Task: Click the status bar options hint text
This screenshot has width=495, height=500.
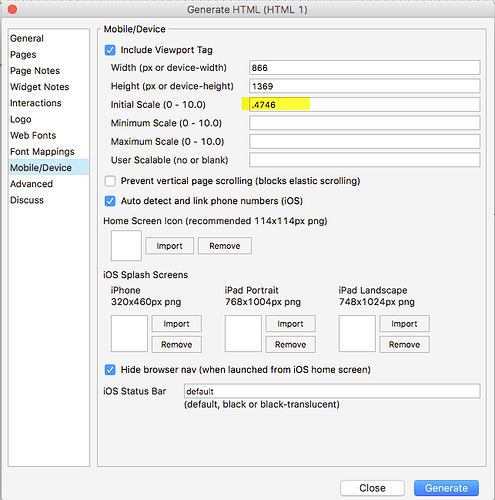Action: click(x=262, y=404)
